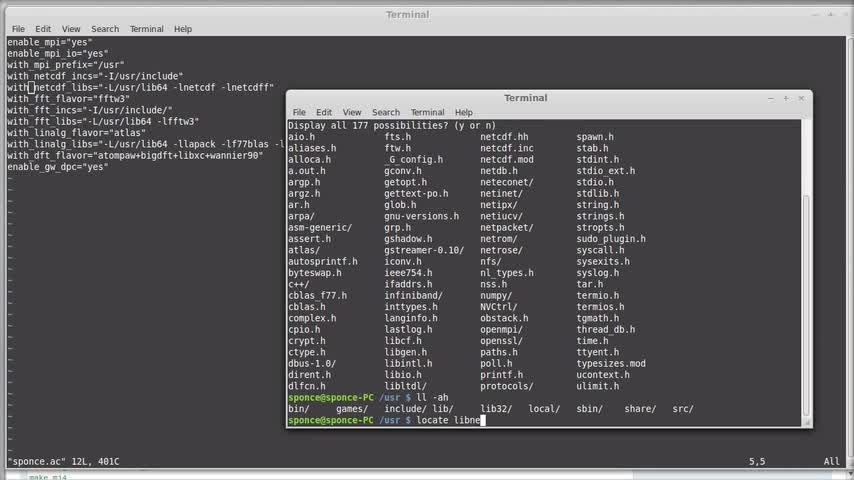Screen dimensions: 854x480
Task: Click 'enable_gw_dpc="yes"' line in vim
Action: 58,167
